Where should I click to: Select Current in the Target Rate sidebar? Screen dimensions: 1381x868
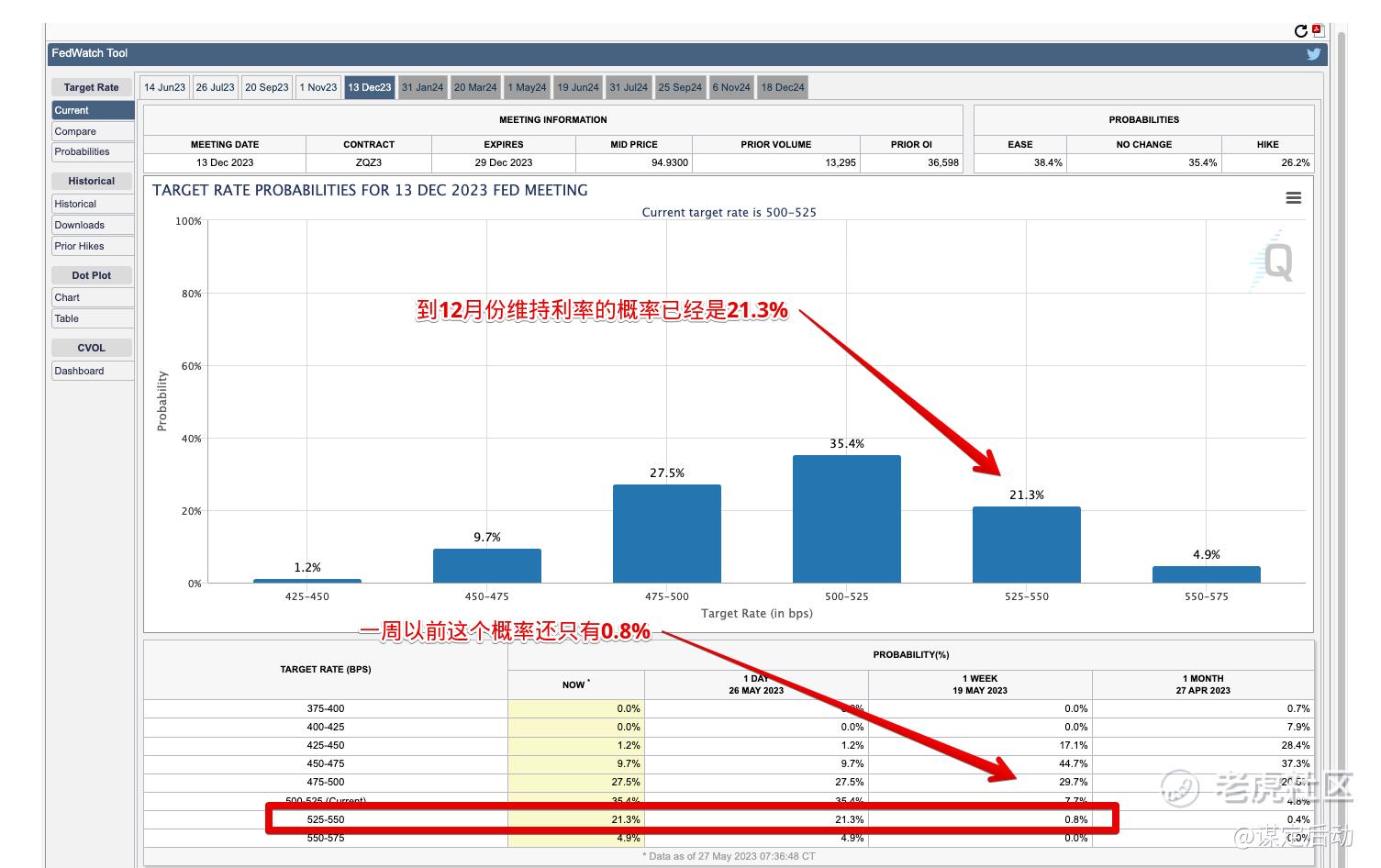(93, 110)
